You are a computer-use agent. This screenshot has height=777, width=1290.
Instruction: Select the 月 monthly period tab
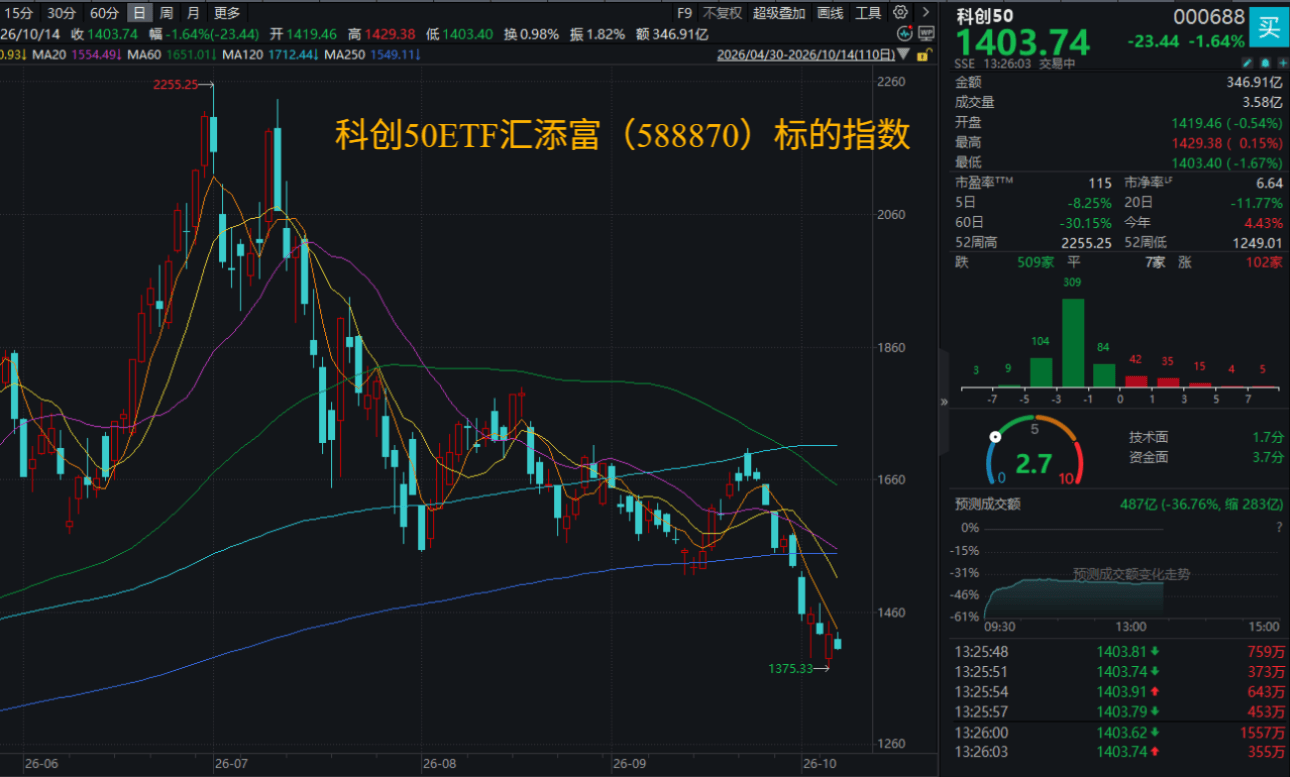[x=193, y=13]
